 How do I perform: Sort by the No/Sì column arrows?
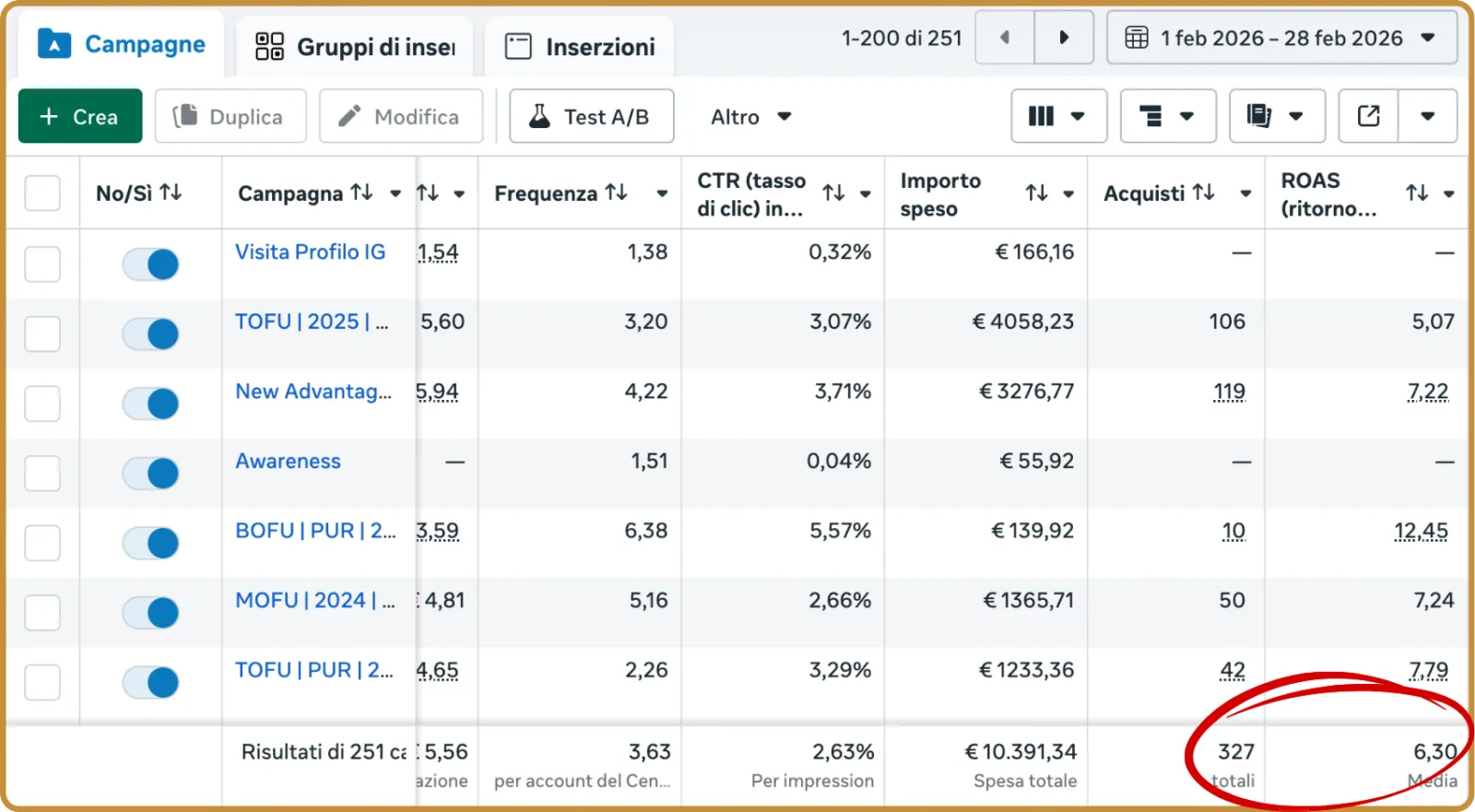[x=171, y=193]
